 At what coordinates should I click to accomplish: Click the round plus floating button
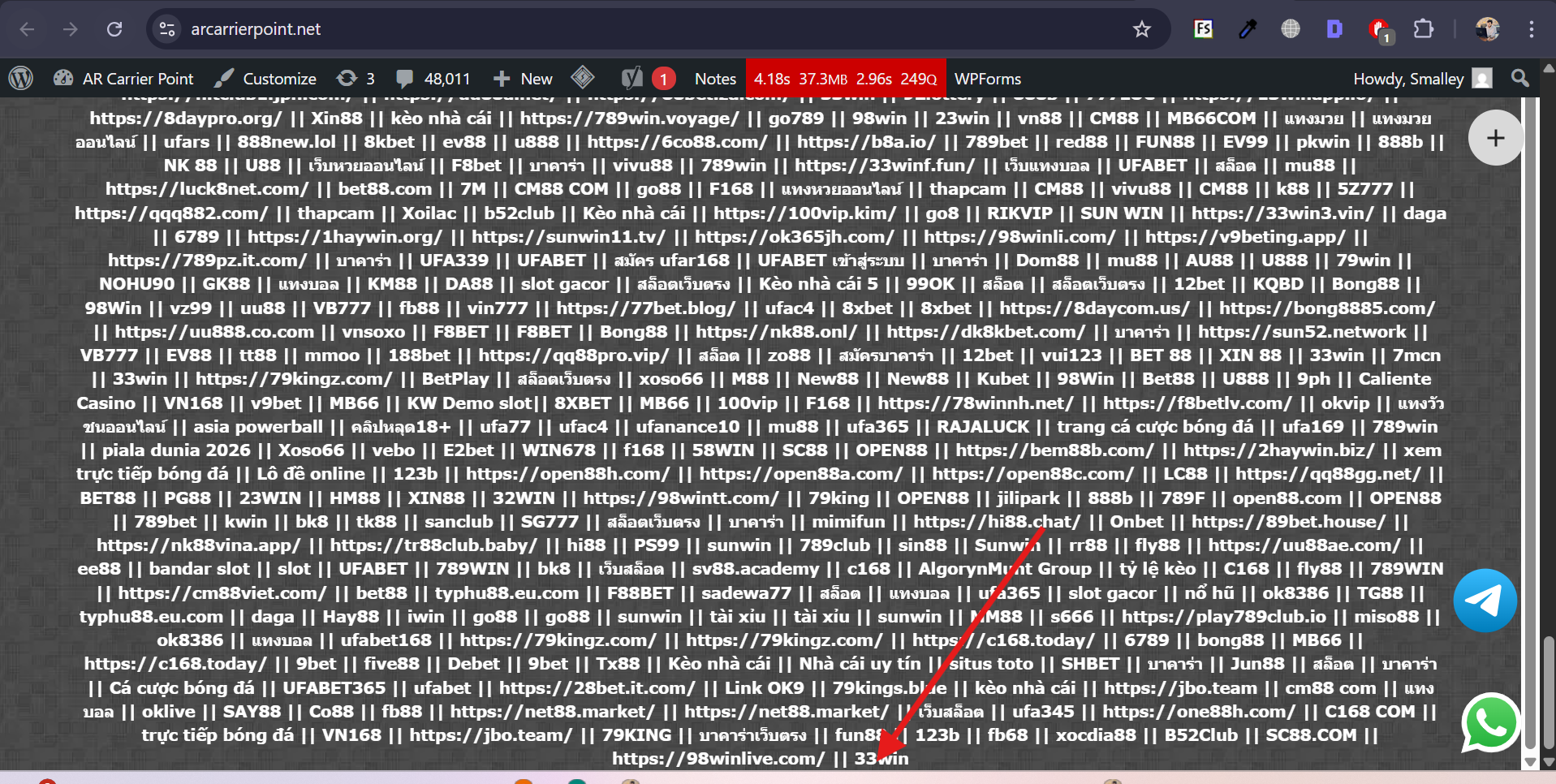point(1495,138)
